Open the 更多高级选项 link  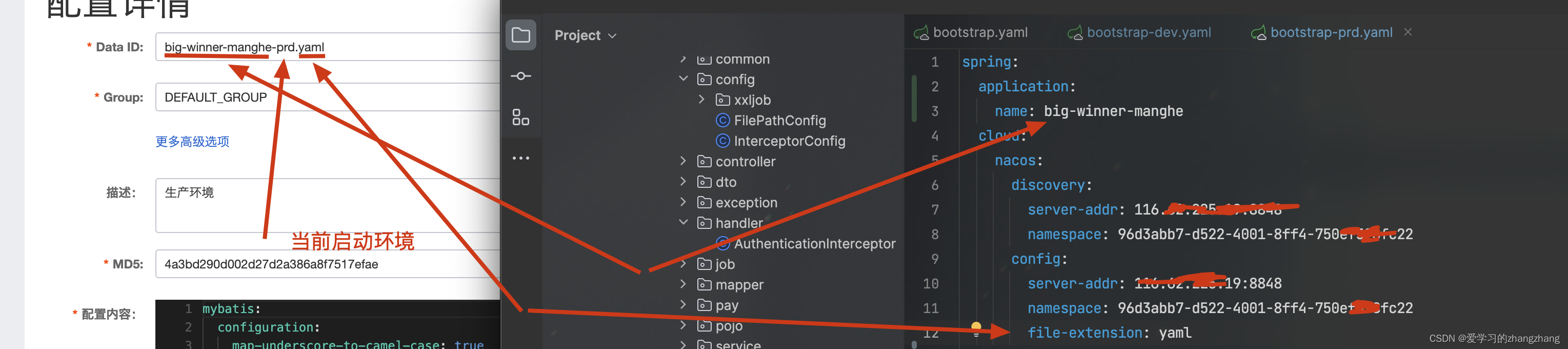coord(192,141)
